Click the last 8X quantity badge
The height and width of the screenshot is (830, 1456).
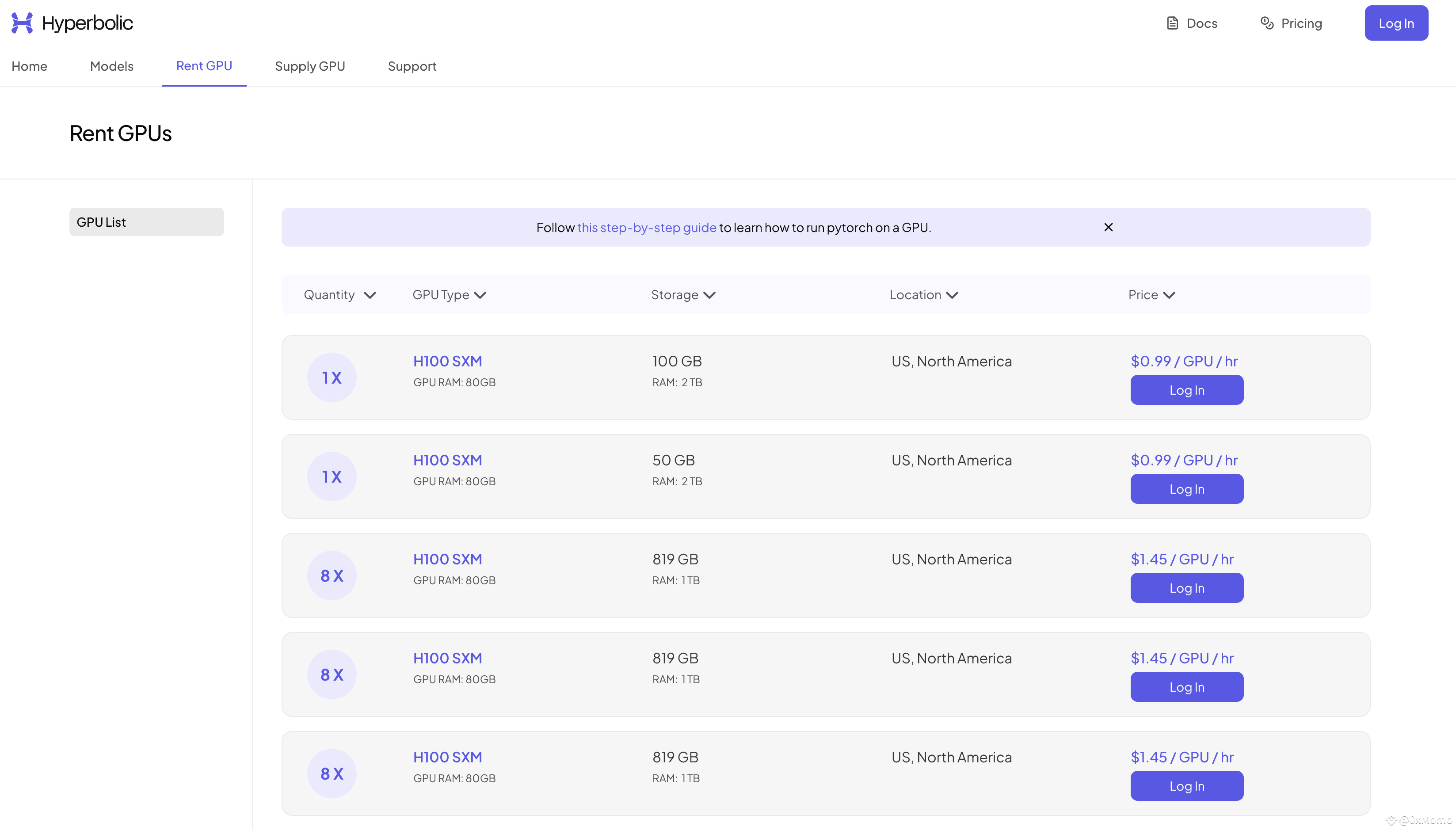[331, 773]
